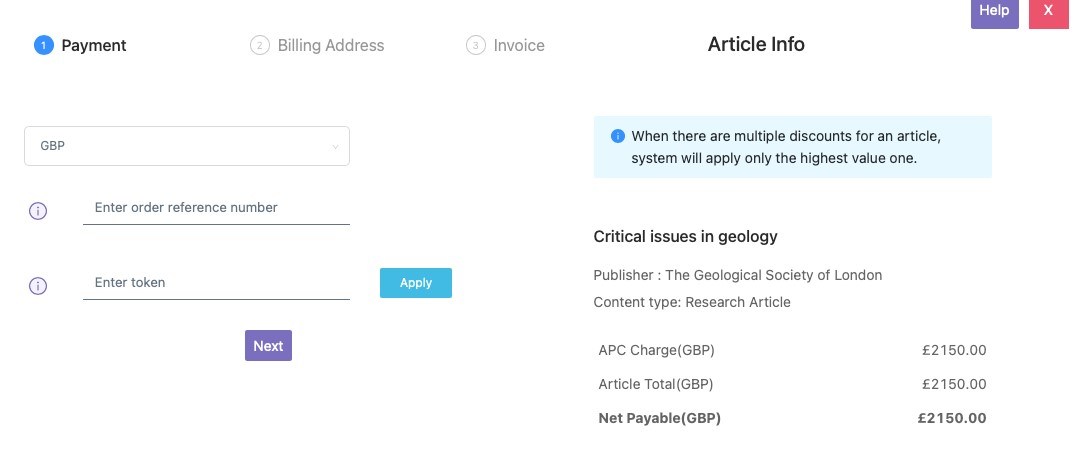This screenshot has width=1088, height=476.
Task: Open the GBP currency dropdown
Action: click(x=186, y=146)
